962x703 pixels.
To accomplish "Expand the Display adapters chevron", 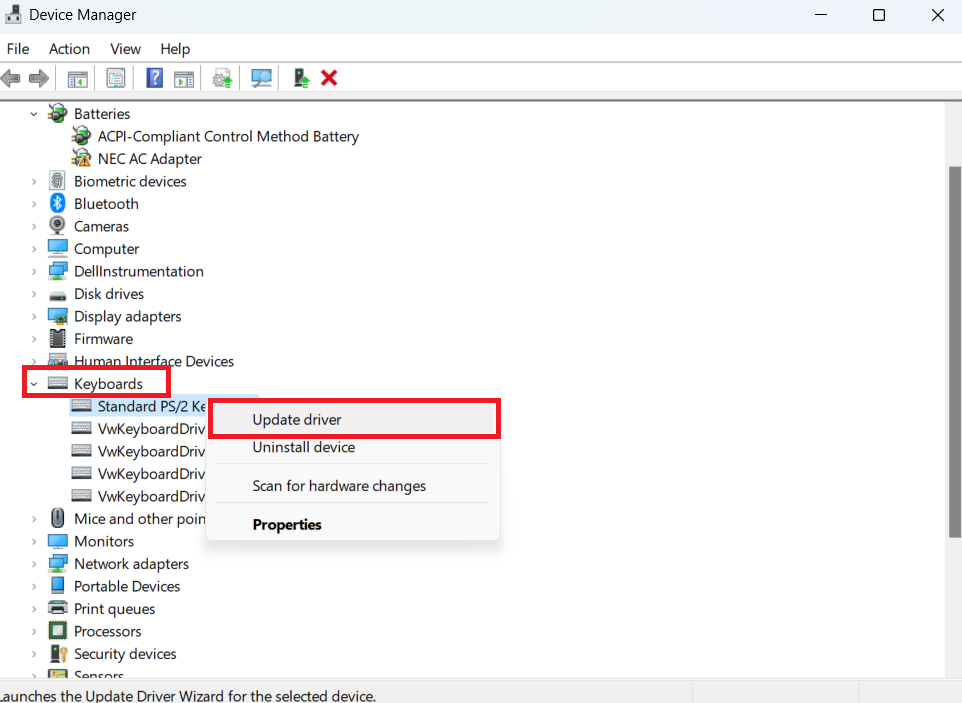I will 34,317.
